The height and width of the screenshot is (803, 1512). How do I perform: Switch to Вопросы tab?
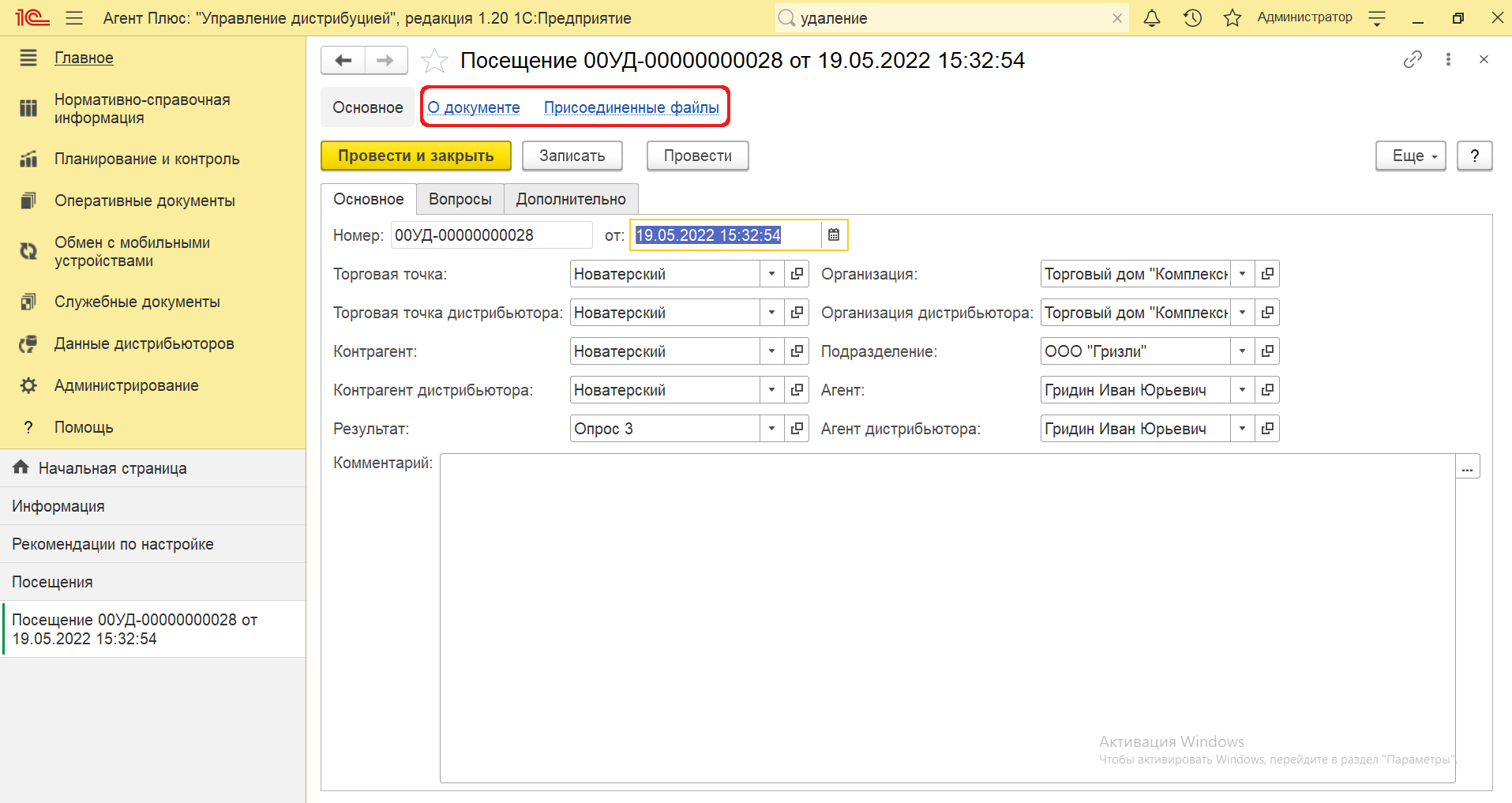click(x=460, y=199)
